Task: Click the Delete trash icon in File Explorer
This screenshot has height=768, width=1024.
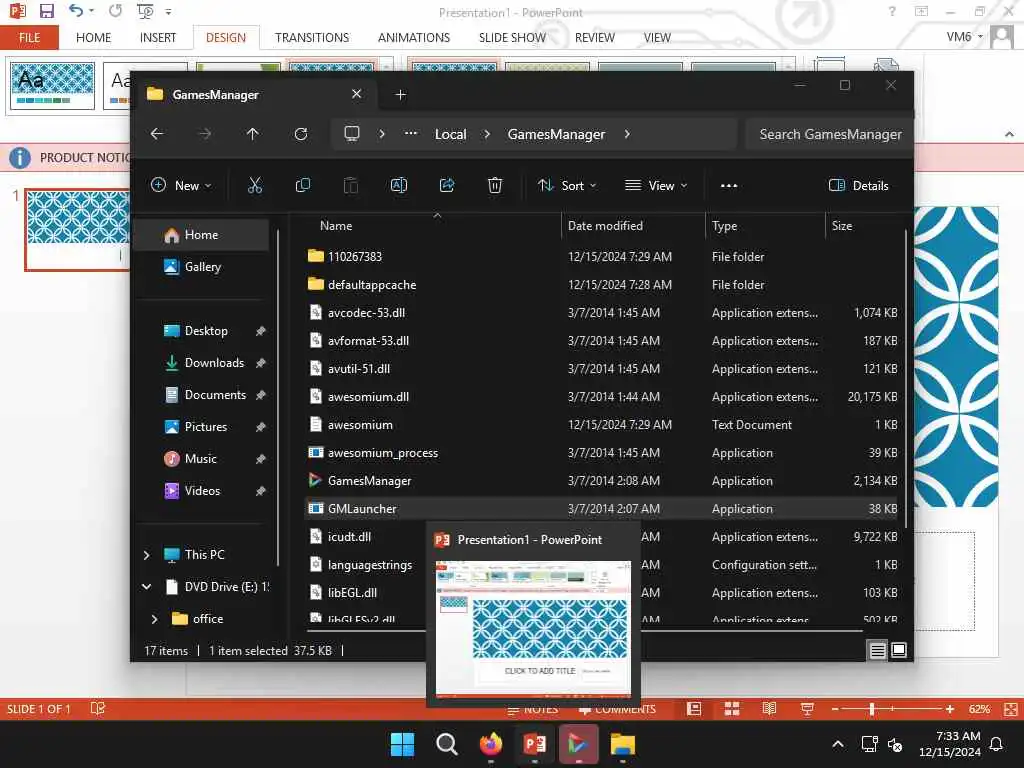Action: (x=495, y=185)
